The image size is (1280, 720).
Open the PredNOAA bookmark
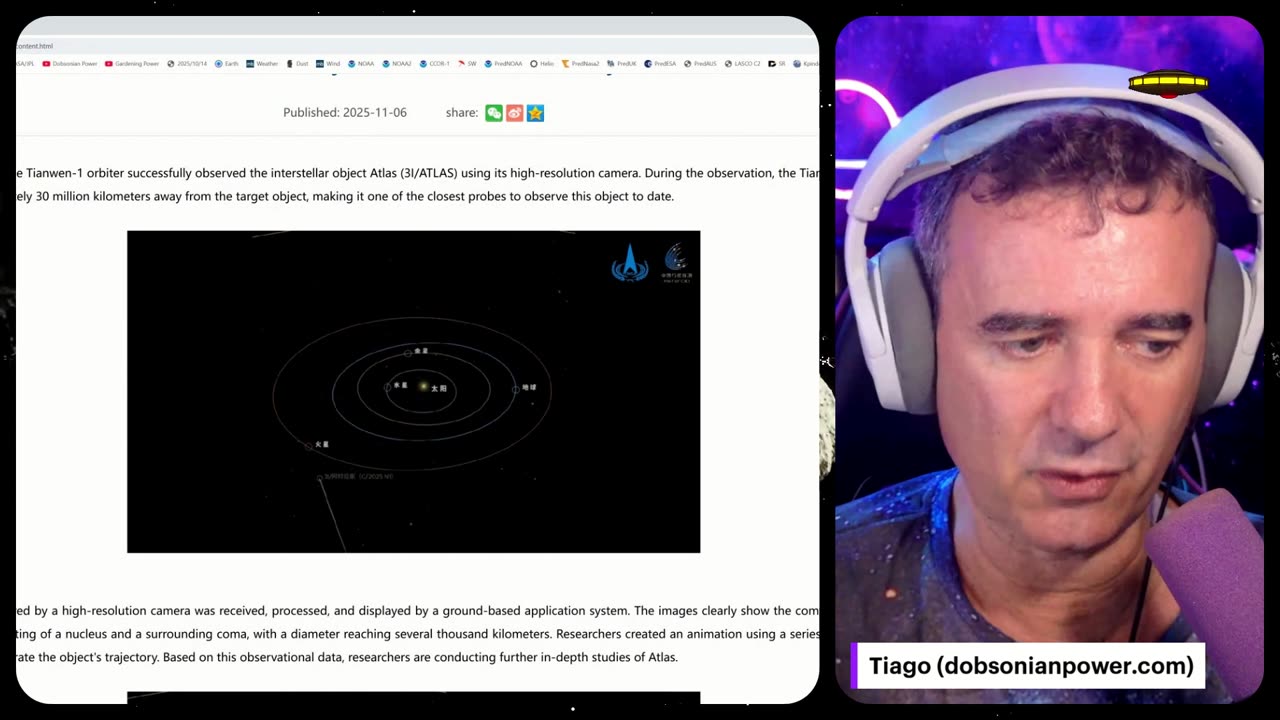504,64
